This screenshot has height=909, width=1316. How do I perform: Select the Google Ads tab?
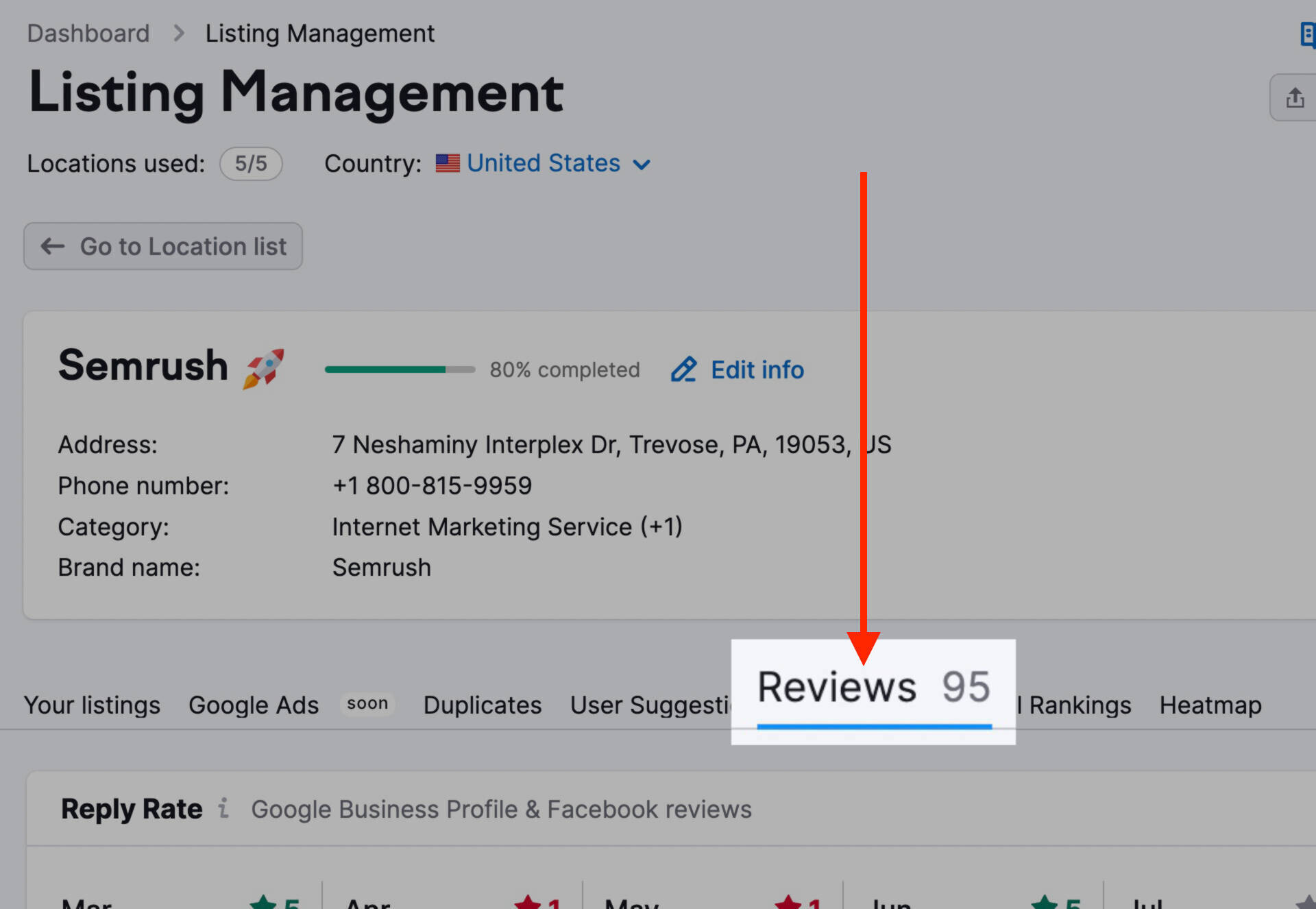point(253,705)
